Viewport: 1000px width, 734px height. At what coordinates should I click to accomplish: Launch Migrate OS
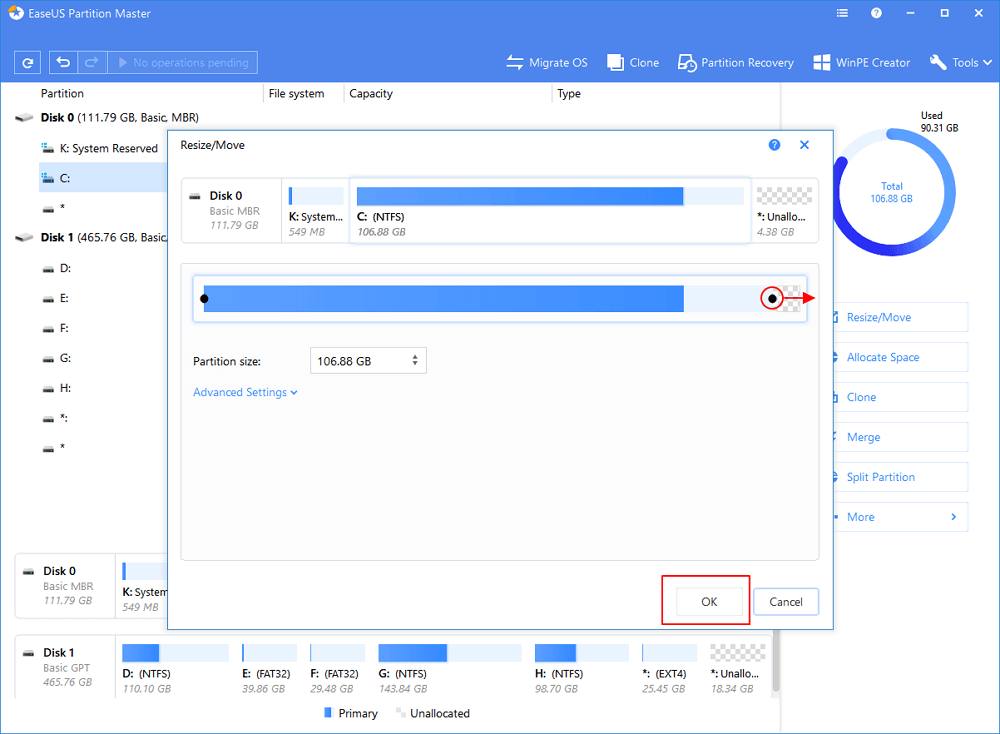(x=547, y=62)
